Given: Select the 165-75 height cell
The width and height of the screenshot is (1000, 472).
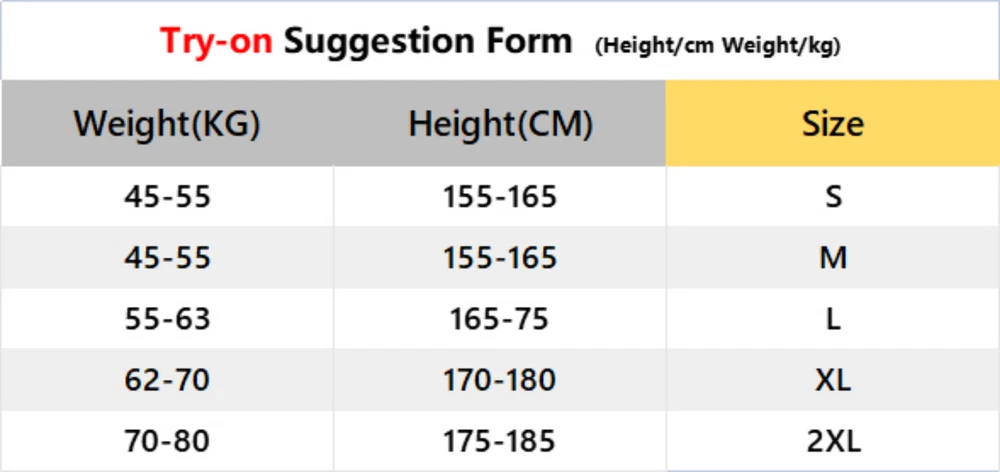Looking at the screenshot, I should 499,319.
